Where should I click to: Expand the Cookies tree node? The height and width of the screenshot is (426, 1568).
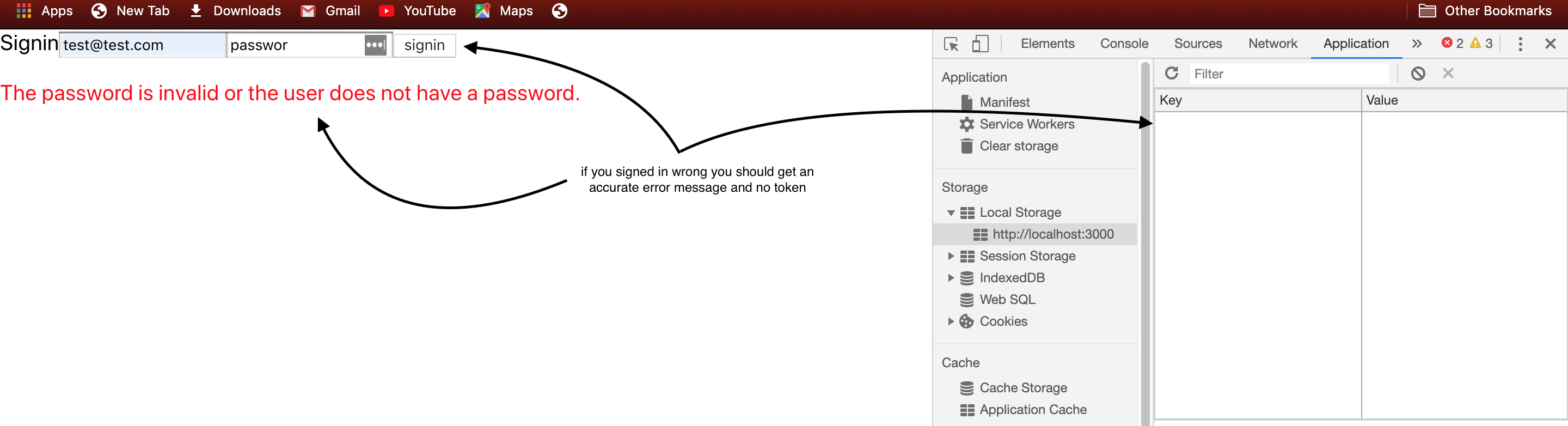(950, 321)
